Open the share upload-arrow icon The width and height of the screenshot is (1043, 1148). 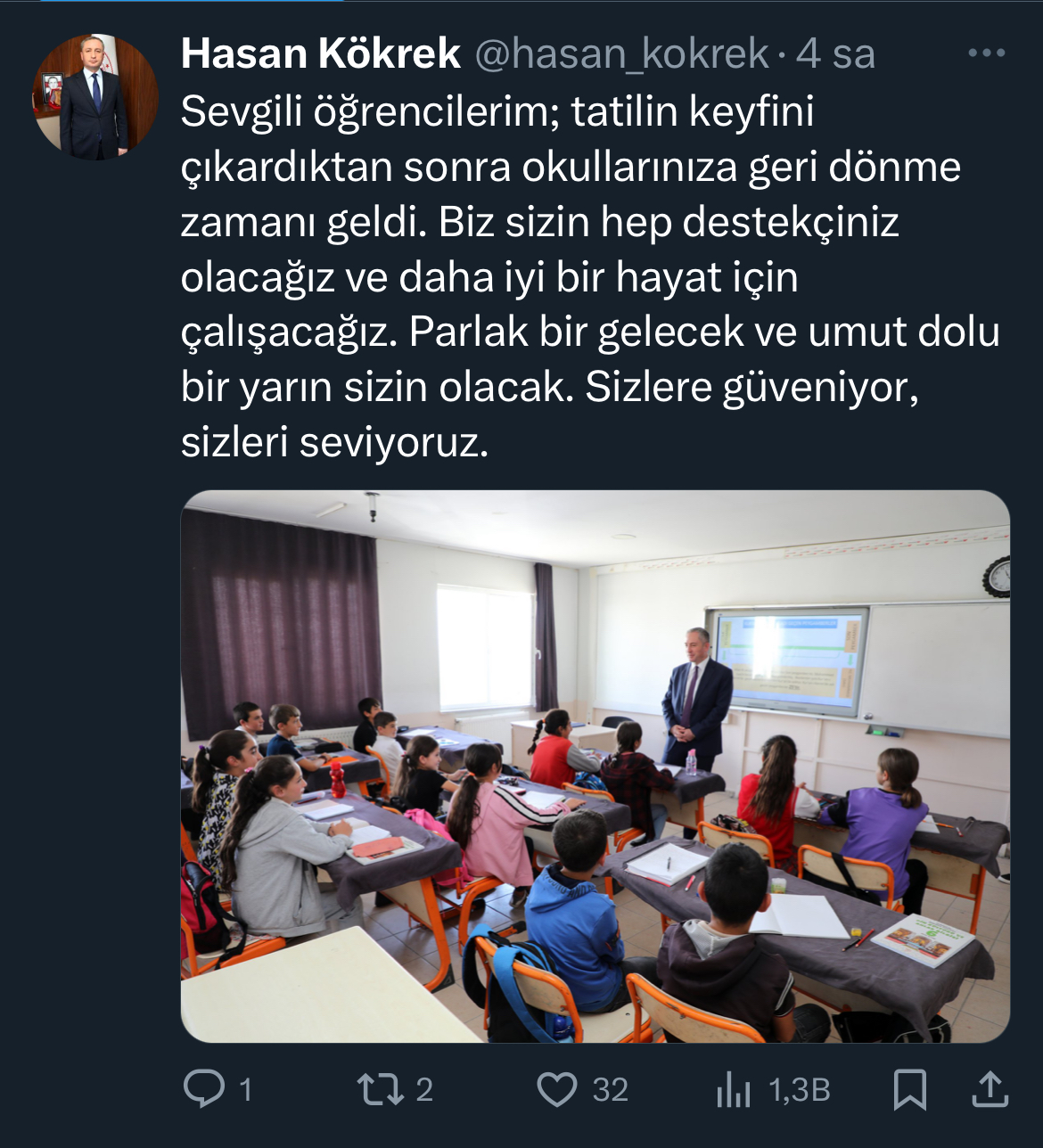coord(989,1088)
